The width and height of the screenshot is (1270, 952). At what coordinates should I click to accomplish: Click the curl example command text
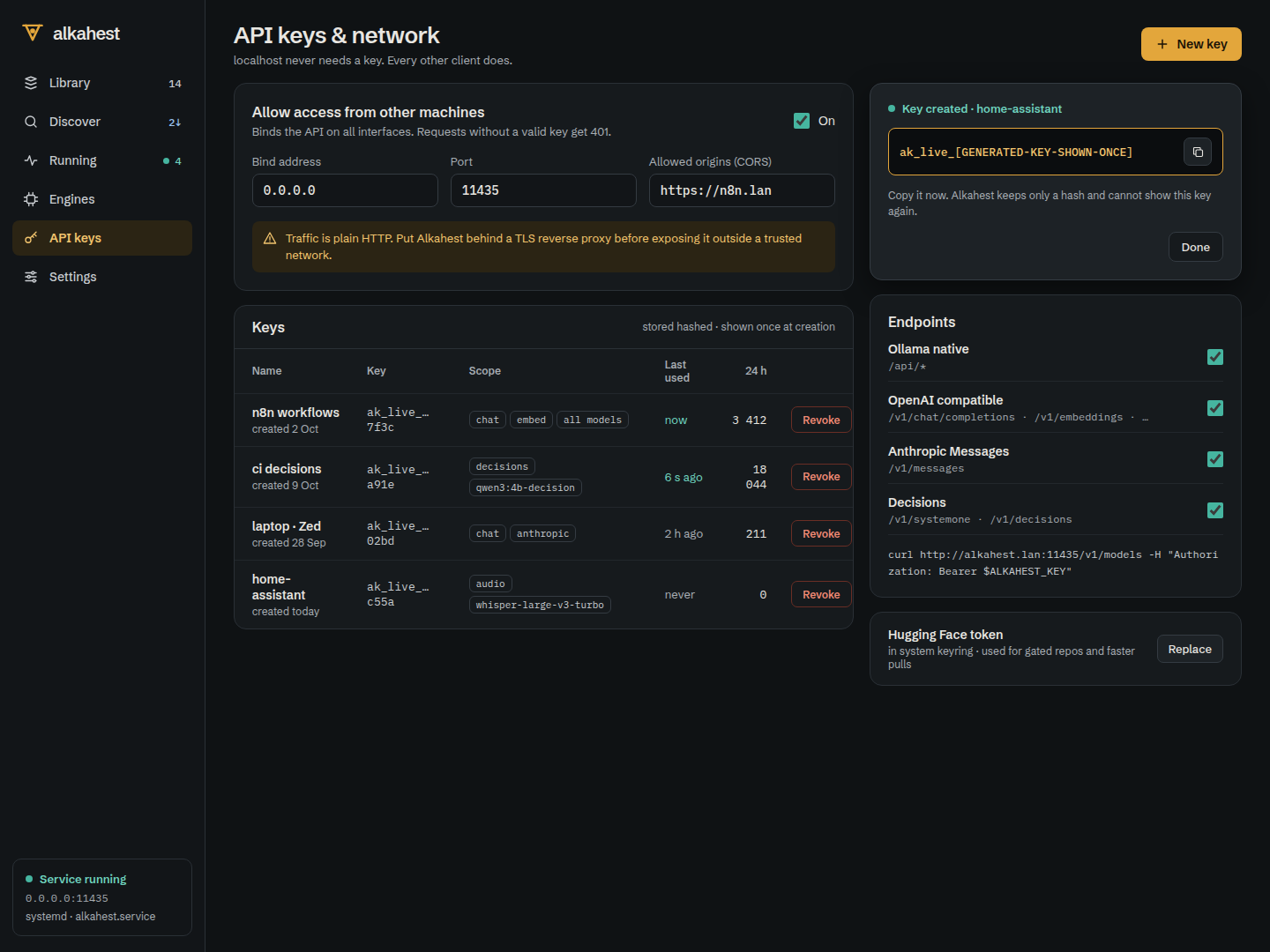[x=1053, y=563]
